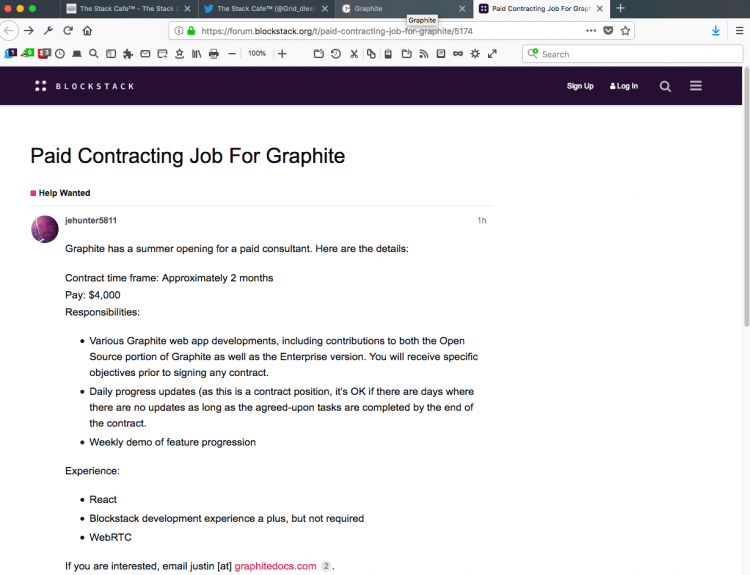Zoom out with the minus icon
This screenshot has height=575, width=750.
[x=232, y=54]
